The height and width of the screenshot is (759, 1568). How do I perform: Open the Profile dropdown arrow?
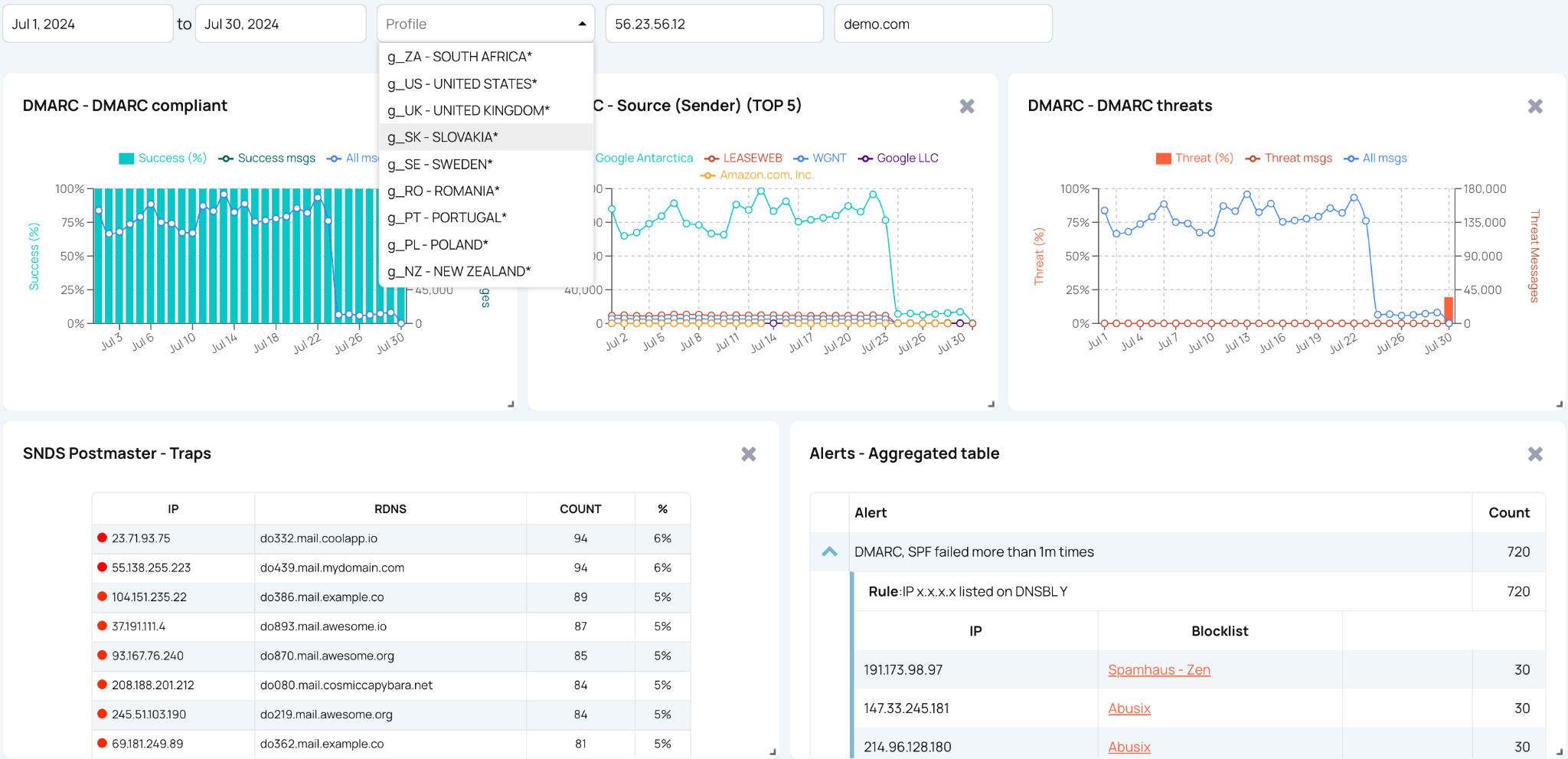click(x=582, y=24)
